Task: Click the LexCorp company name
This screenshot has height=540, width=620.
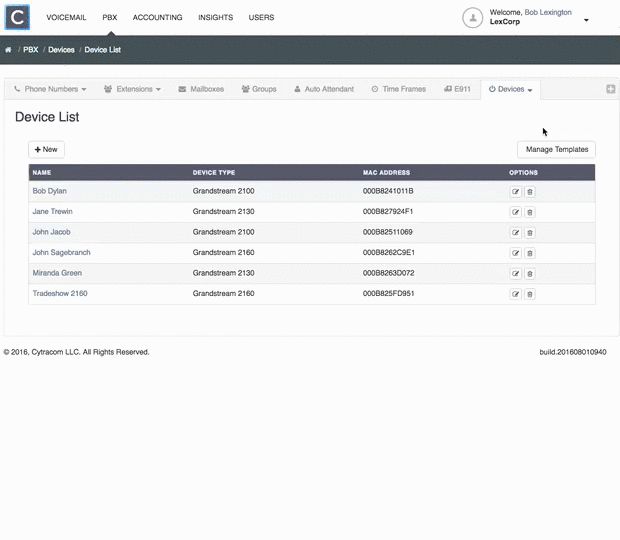Action: [x=505, y=22]
